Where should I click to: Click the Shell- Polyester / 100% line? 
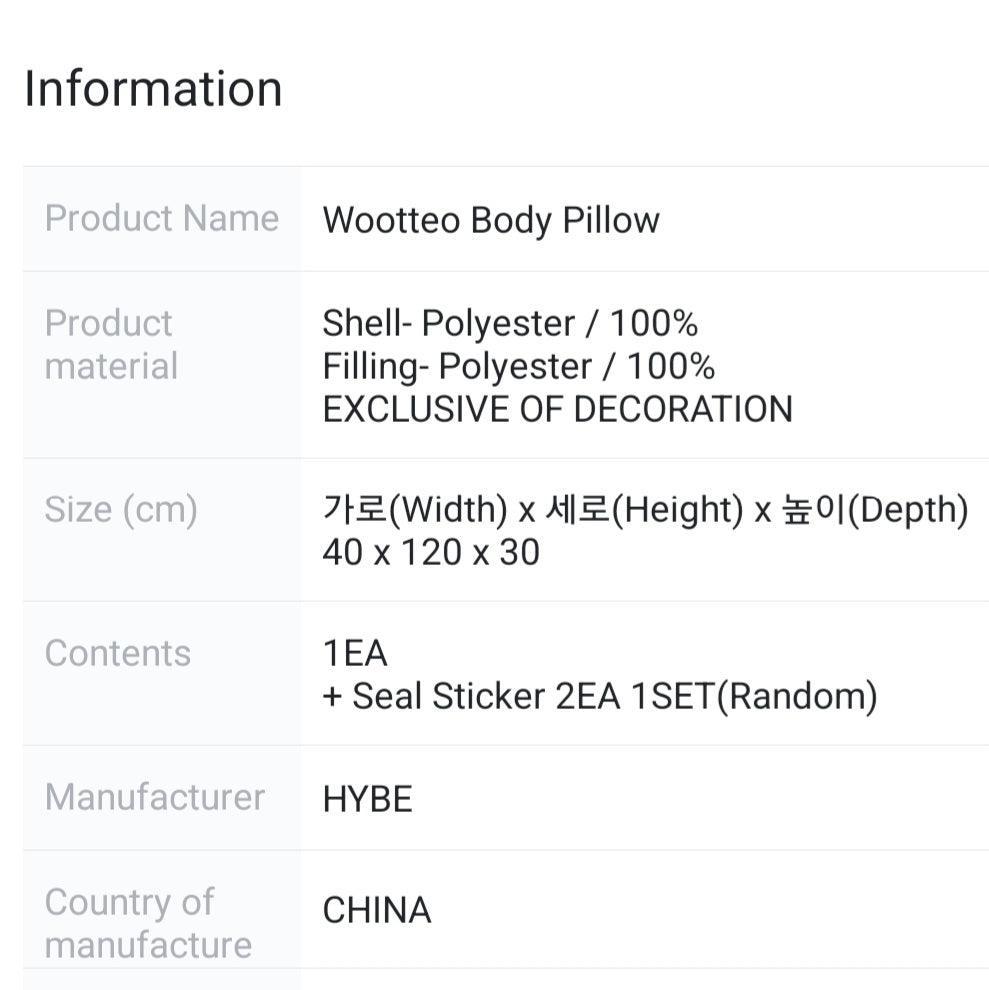point(510,324)
